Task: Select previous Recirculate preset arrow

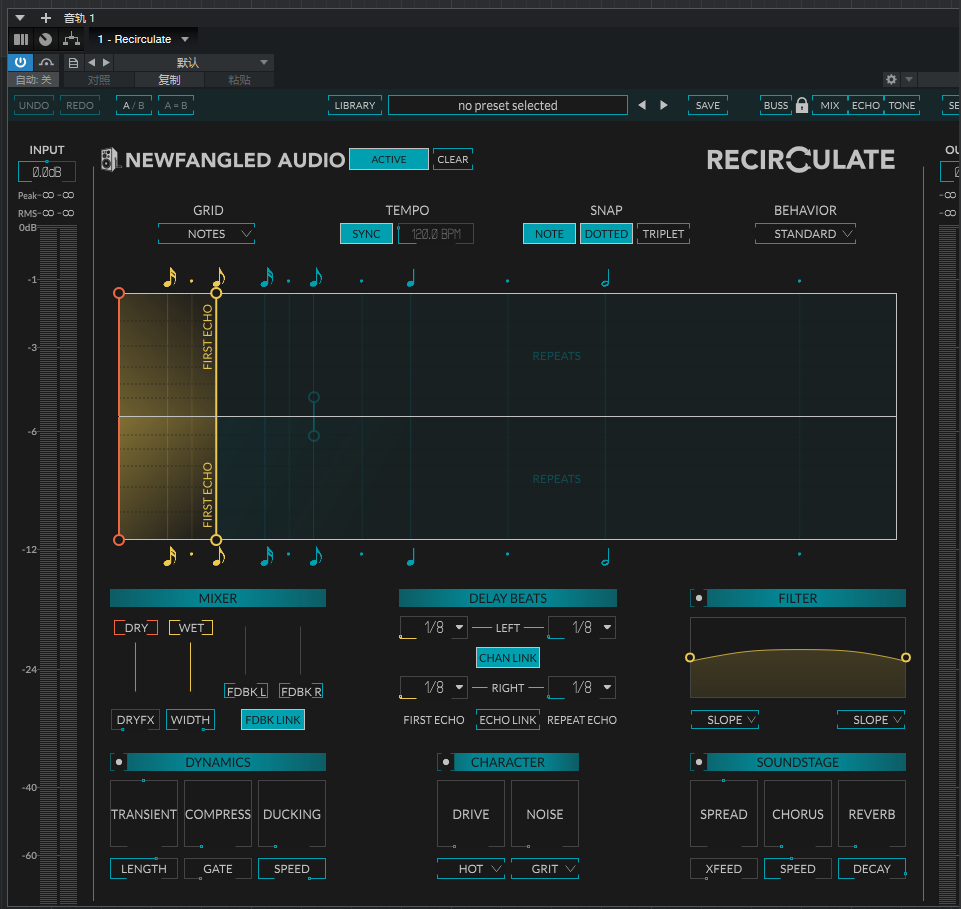Action: (642, 105)
